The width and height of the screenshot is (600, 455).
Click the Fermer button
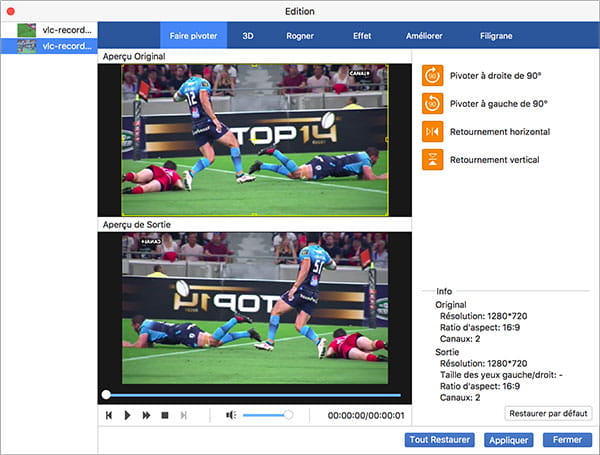pyautogui.click(x=567, y=440)
